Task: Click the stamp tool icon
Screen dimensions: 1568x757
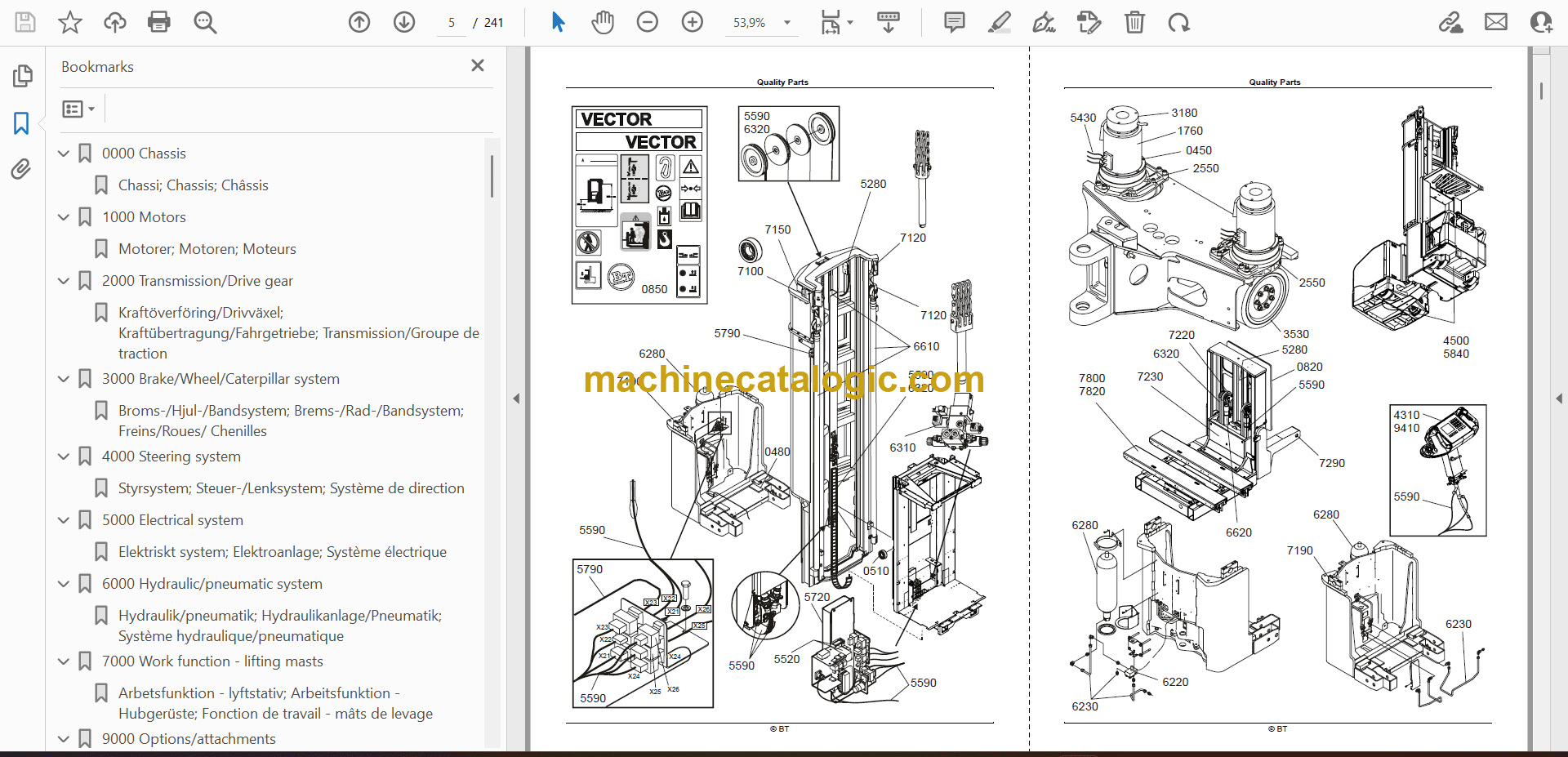Action: [x=1089, y=22]
